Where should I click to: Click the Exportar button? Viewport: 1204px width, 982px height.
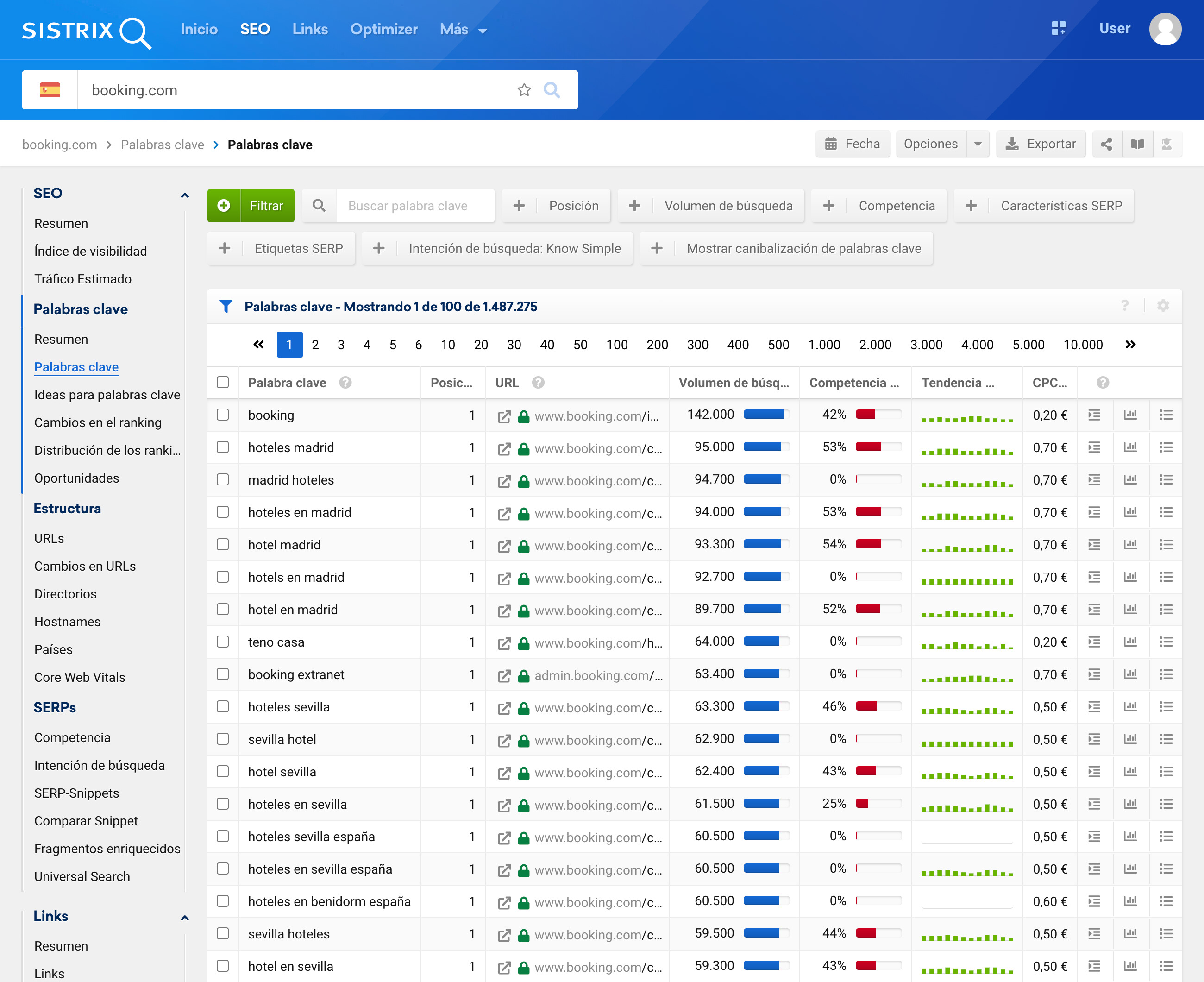coord(1041,144)
